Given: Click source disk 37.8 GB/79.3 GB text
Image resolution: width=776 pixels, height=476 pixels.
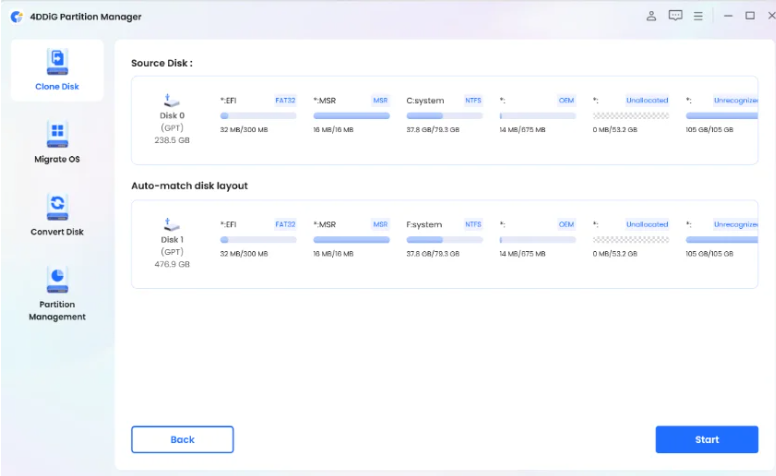Looking at the screenshot, I should pos(433,130).
